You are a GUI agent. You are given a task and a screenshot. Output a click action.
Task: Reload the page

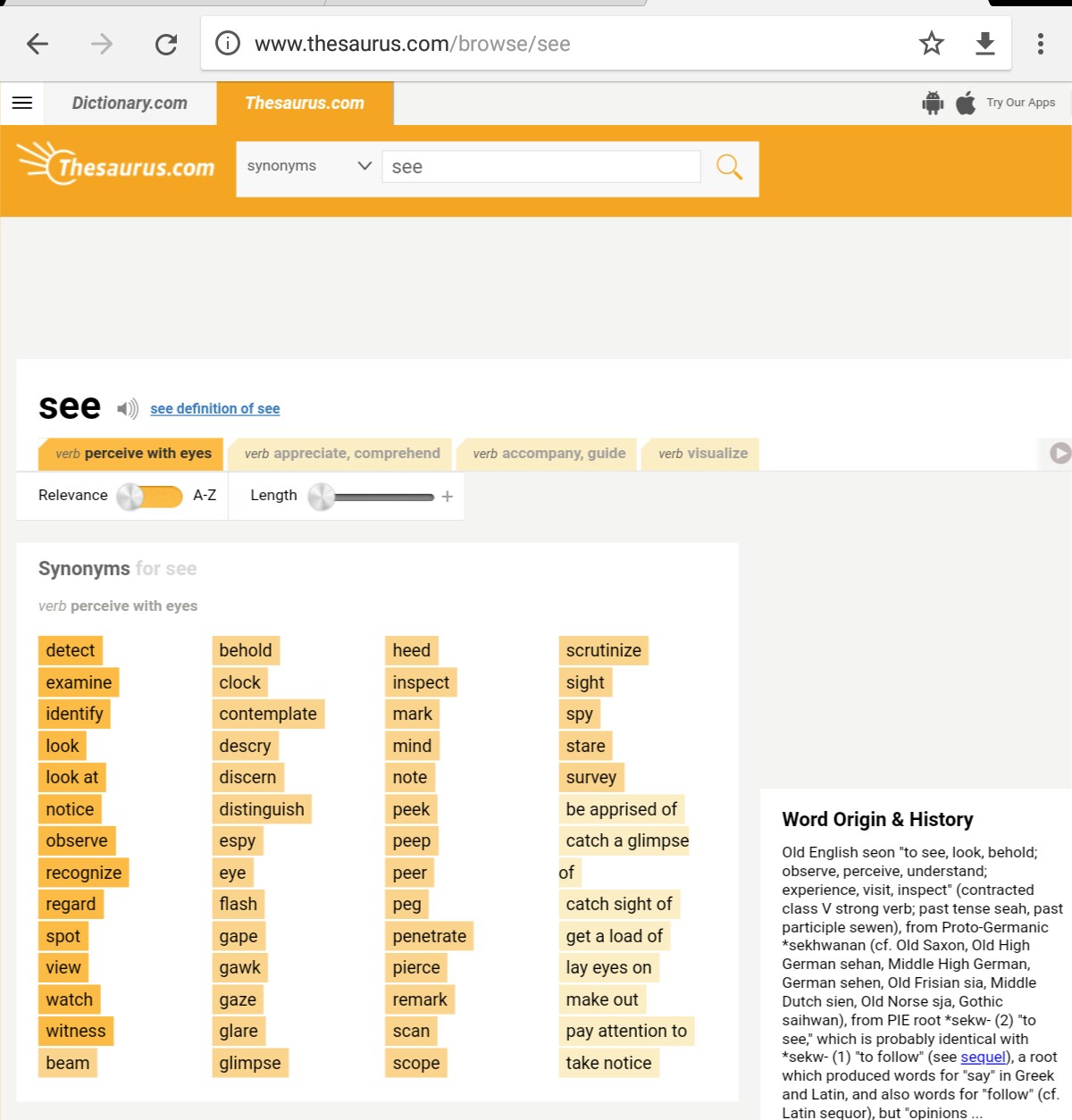166,43
